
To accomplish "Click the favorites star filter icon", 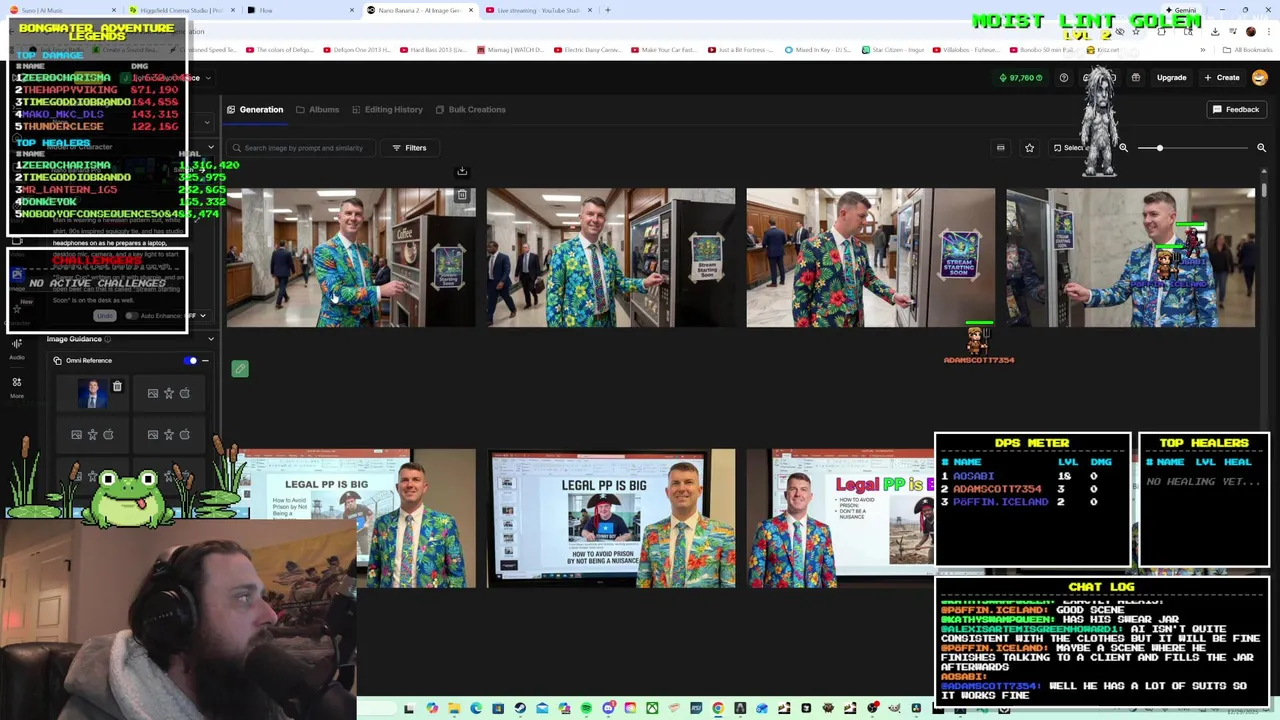I will coord(1029,148).
